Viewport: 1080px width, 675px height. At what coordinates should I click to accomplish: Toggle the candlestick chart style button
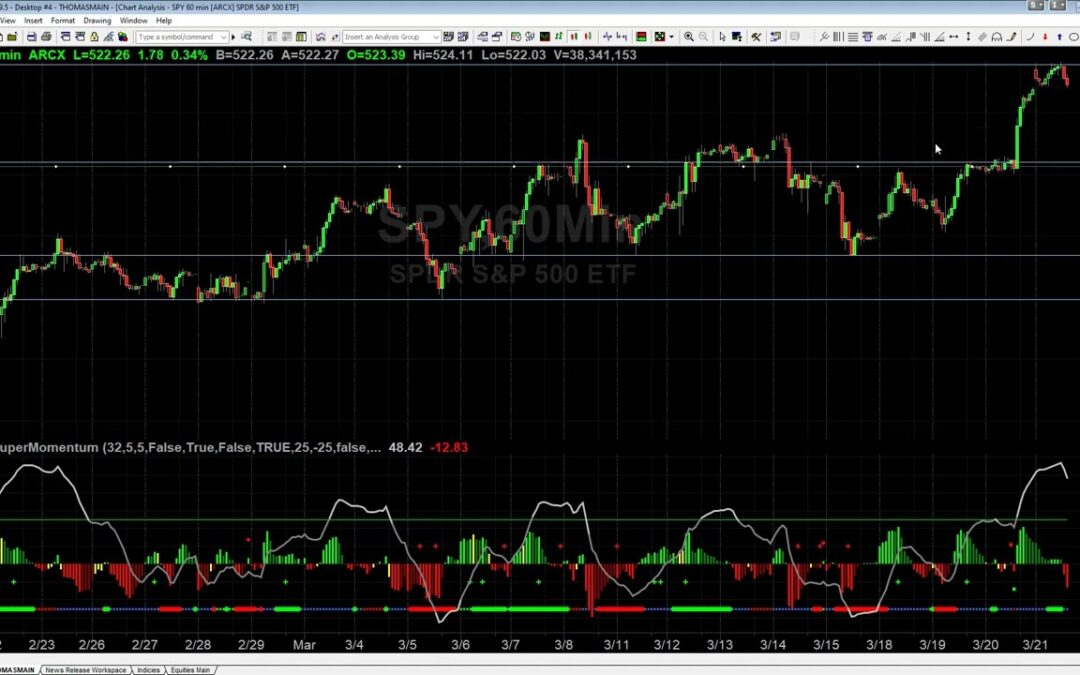click(574, 37)
